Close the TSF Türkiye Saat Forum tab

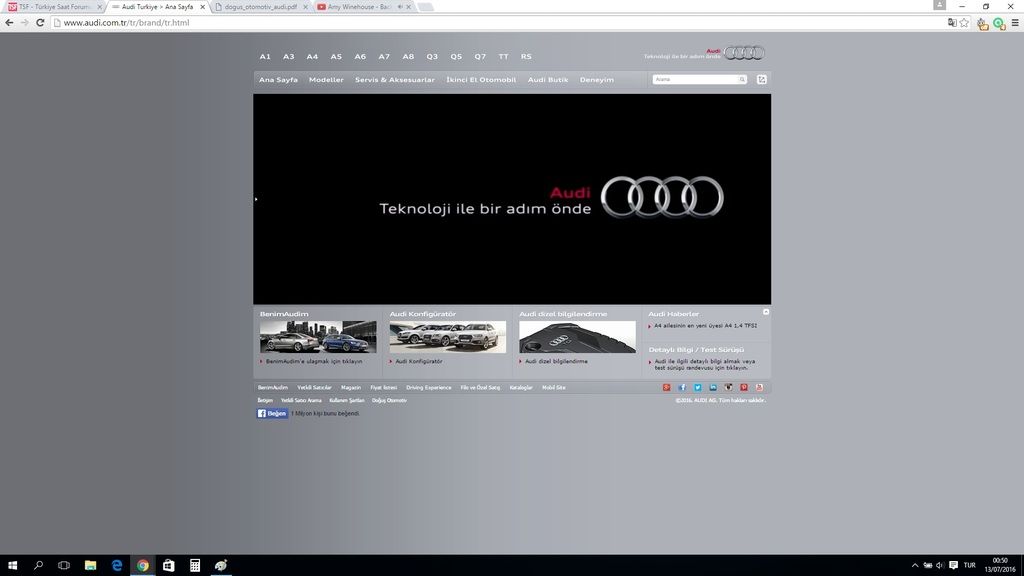(99, 7)
